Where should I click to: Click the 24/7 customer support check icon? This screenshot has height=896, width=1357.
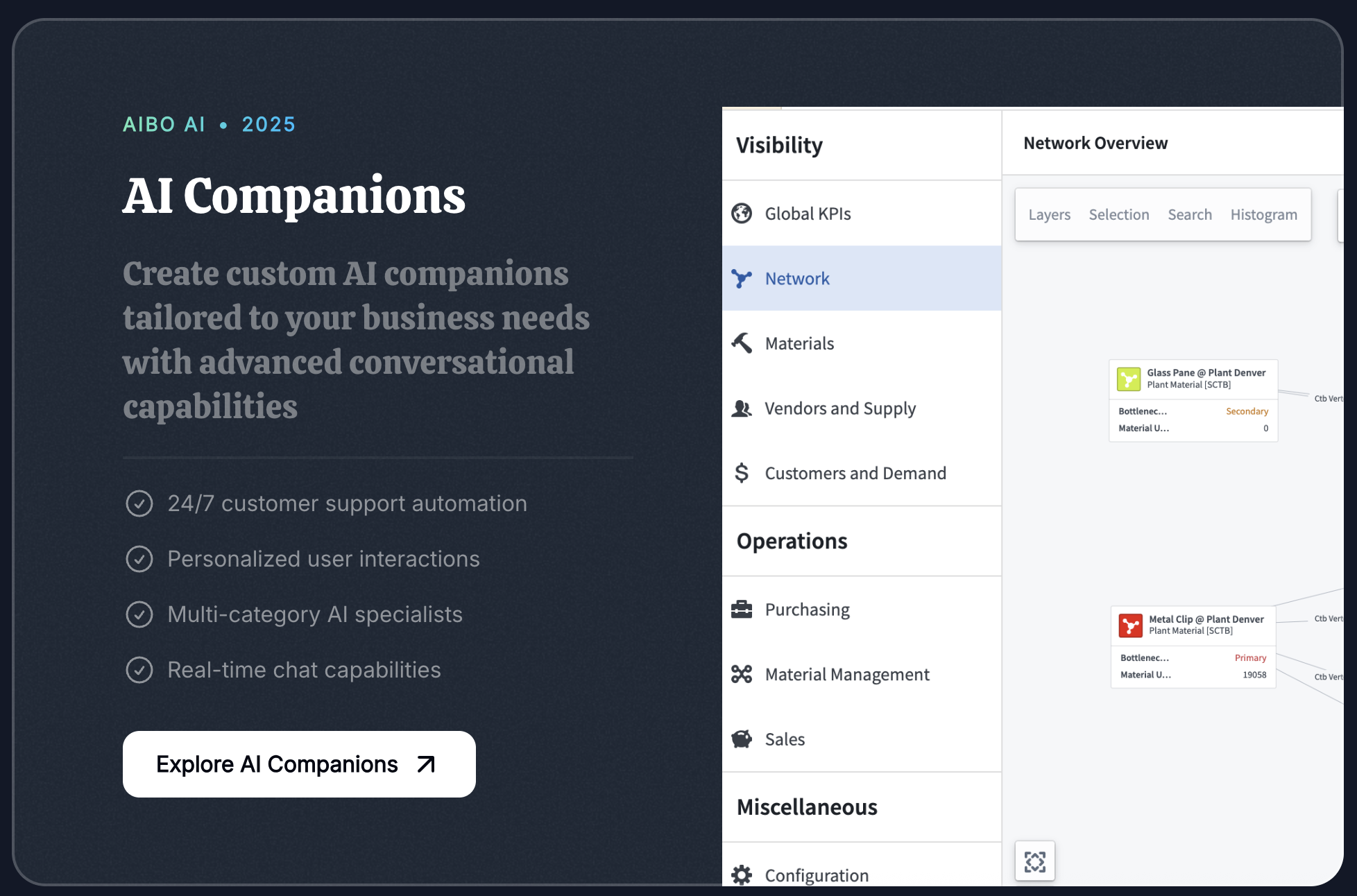(139, 503)
